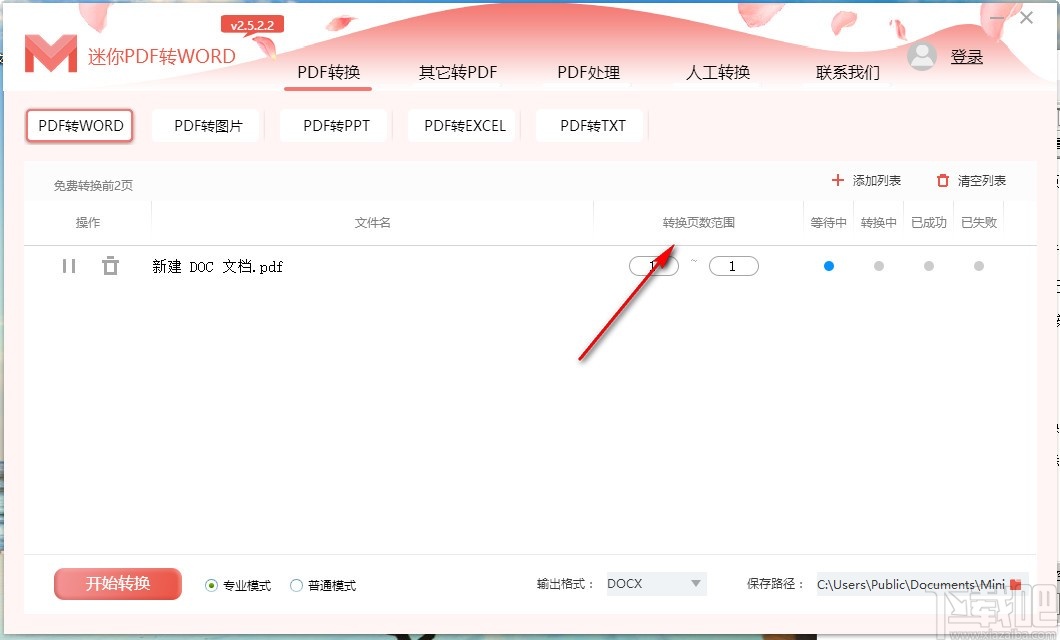Switch to PDF转换 tab

click(x=329, y=72)
